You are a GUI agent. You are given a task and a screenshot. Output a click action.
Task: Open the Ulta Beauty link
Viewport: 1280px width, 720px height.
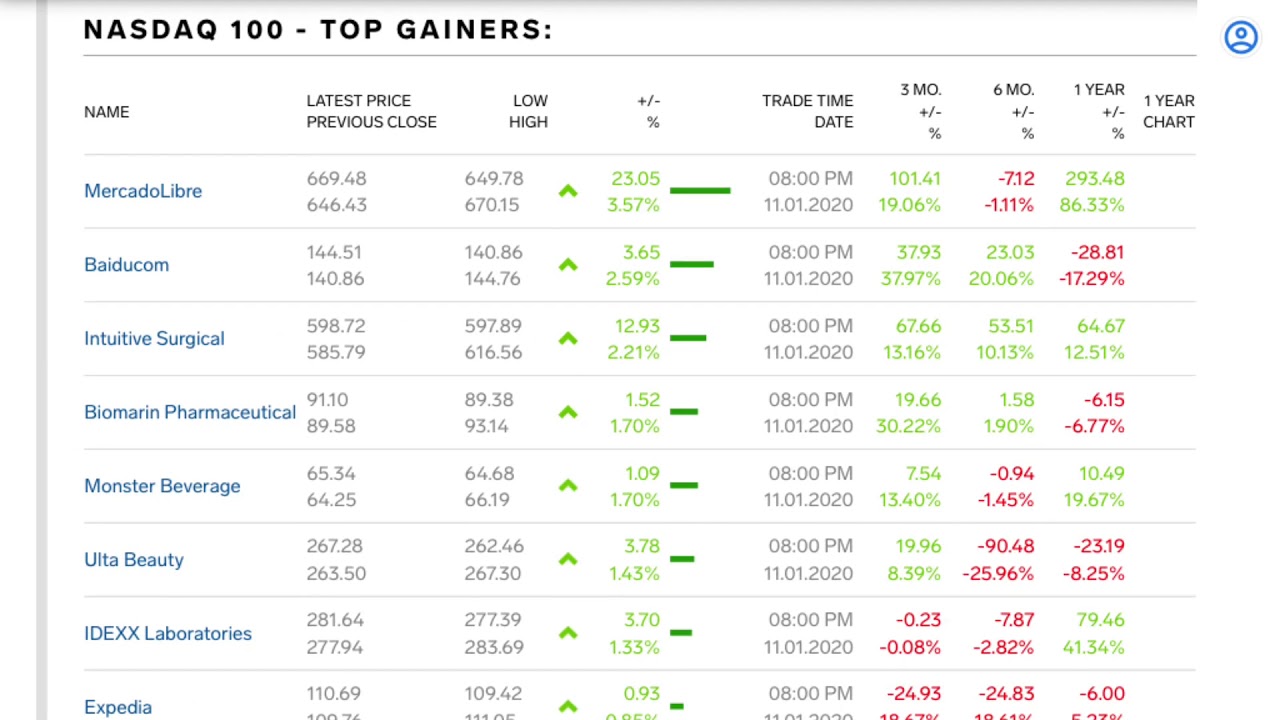pyautogui.click(x=134, y=560)
